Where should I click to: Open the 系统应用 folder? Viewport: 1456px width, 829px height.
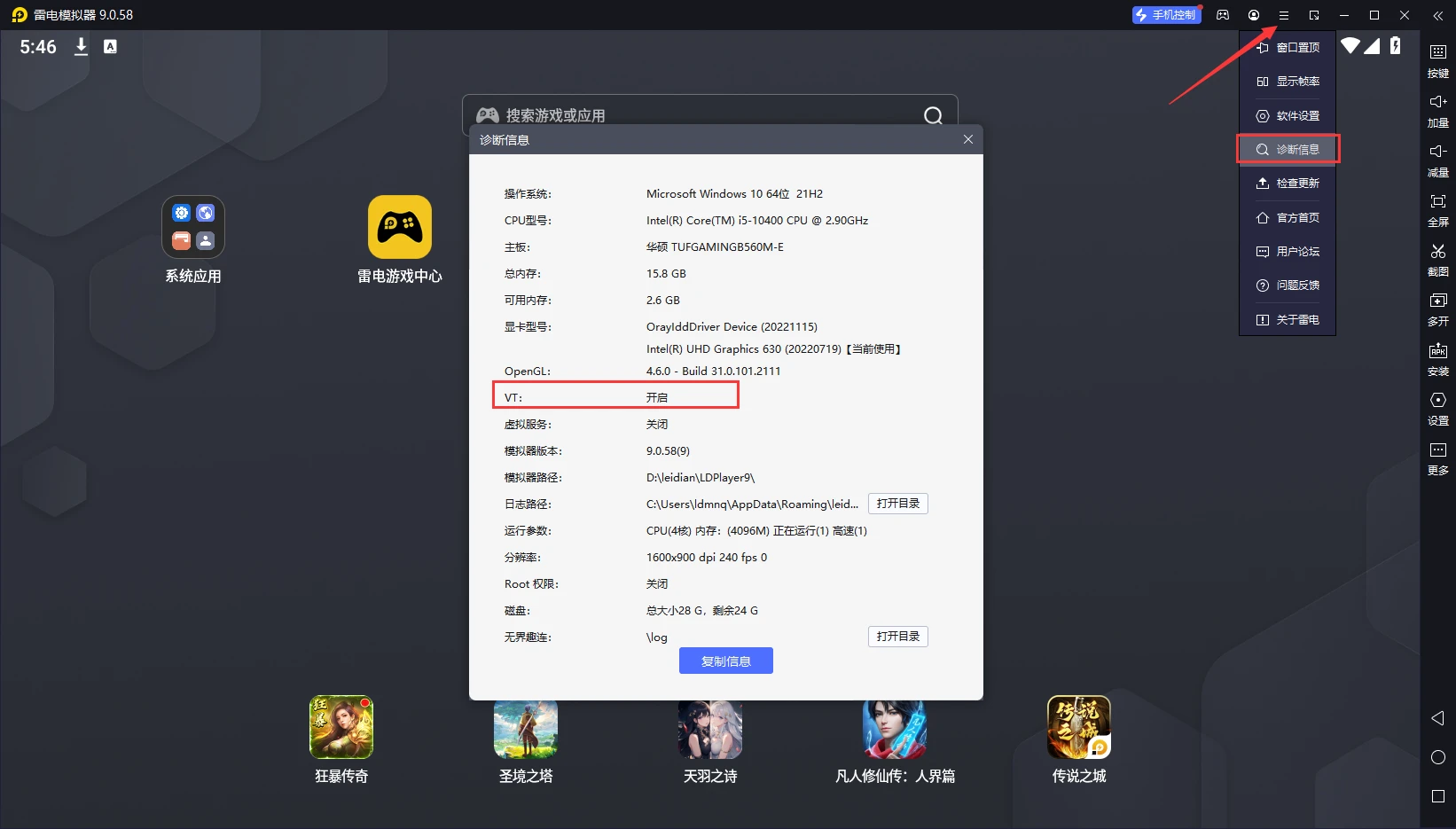coord(193,239)
